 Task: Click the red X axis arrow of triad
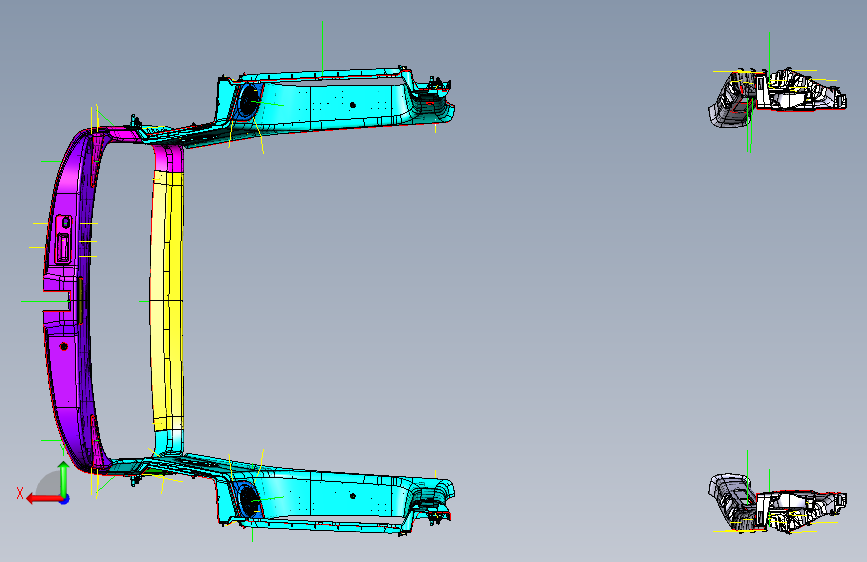tap(44, 499)
